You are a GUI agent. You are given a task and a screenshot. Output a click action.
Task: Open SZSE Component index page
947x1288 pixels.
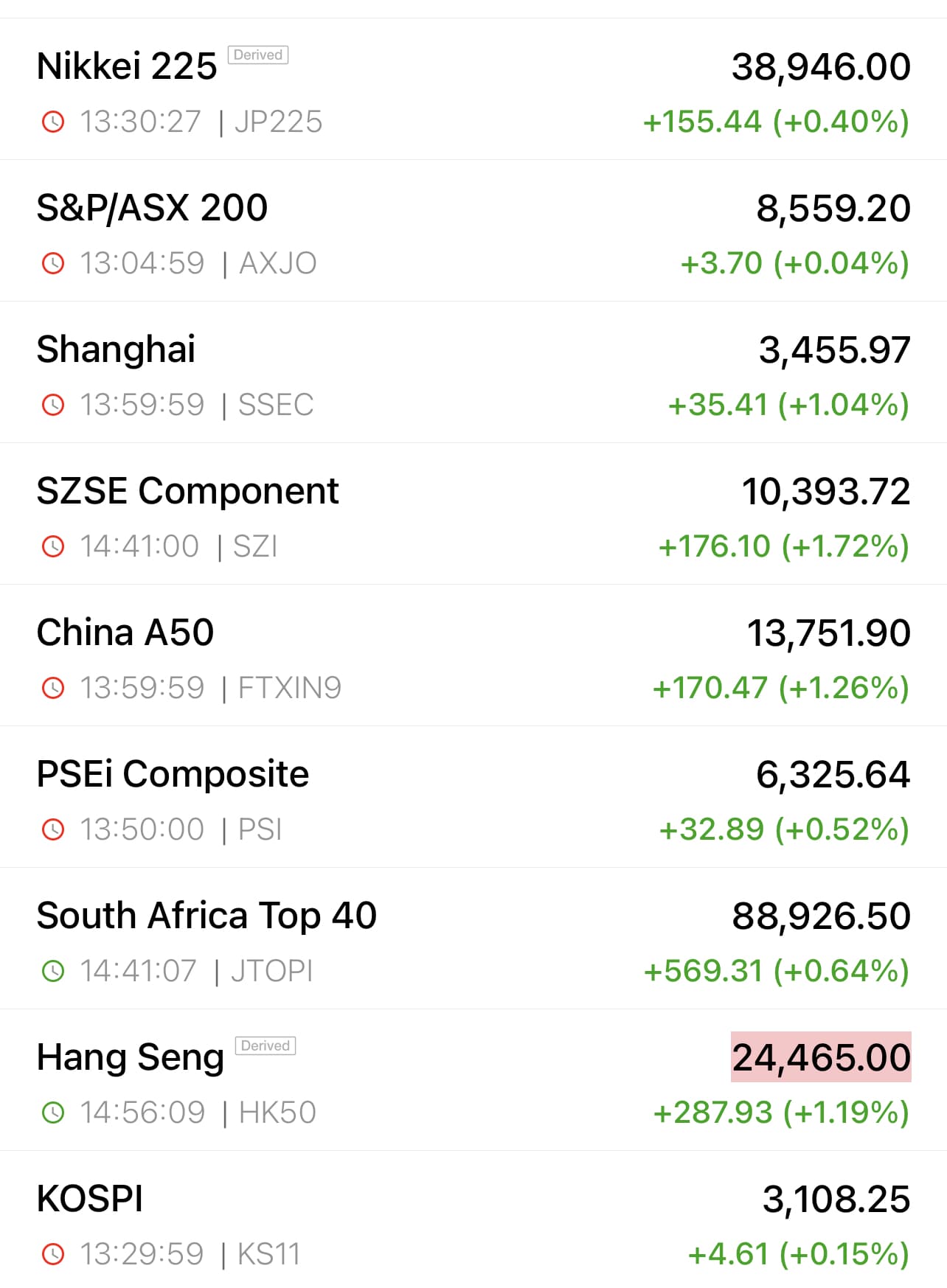click(187, 491)
